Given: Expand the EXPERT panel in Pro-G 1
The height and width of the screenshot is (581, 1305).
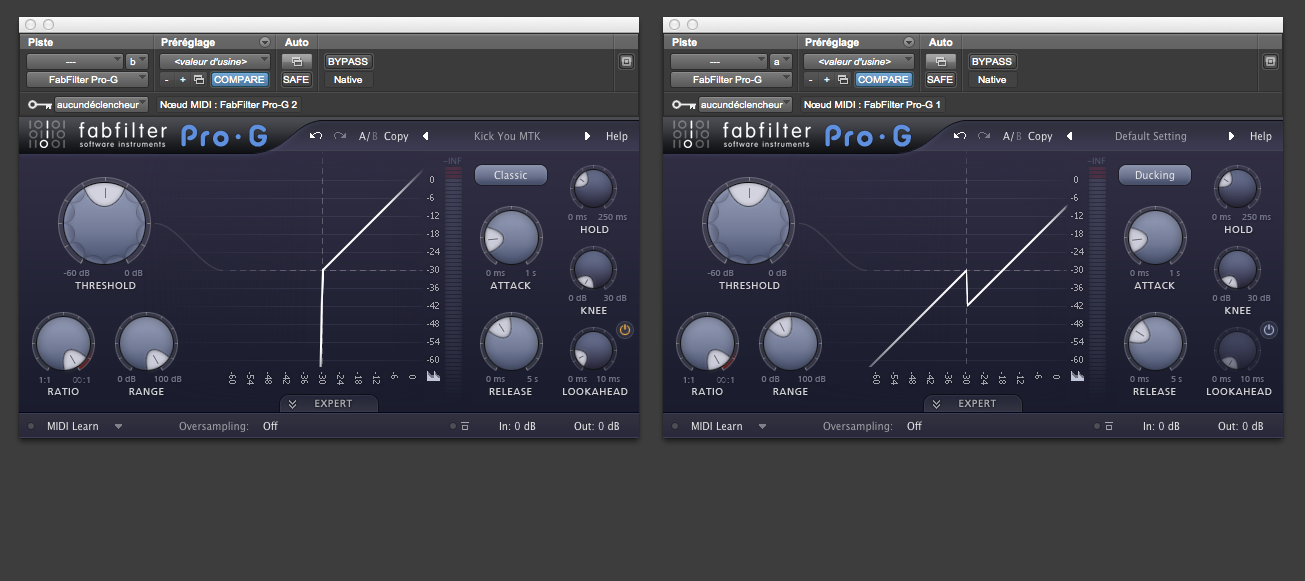Looking at the screenshot, I should tap(973, 404).
